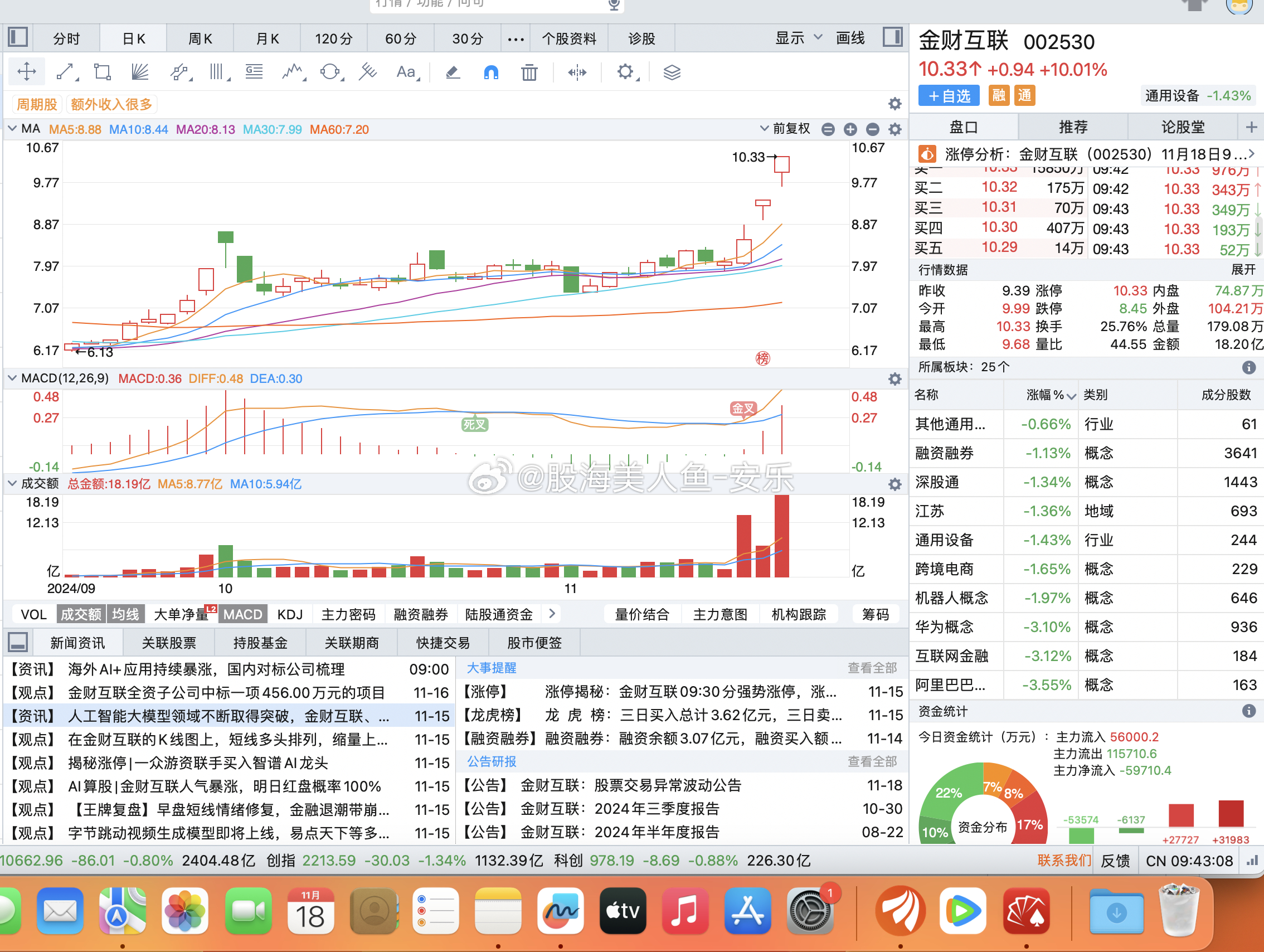Toggle left sidebar panel icon
The image size is (1264, 952).
(x=18, y=38)
